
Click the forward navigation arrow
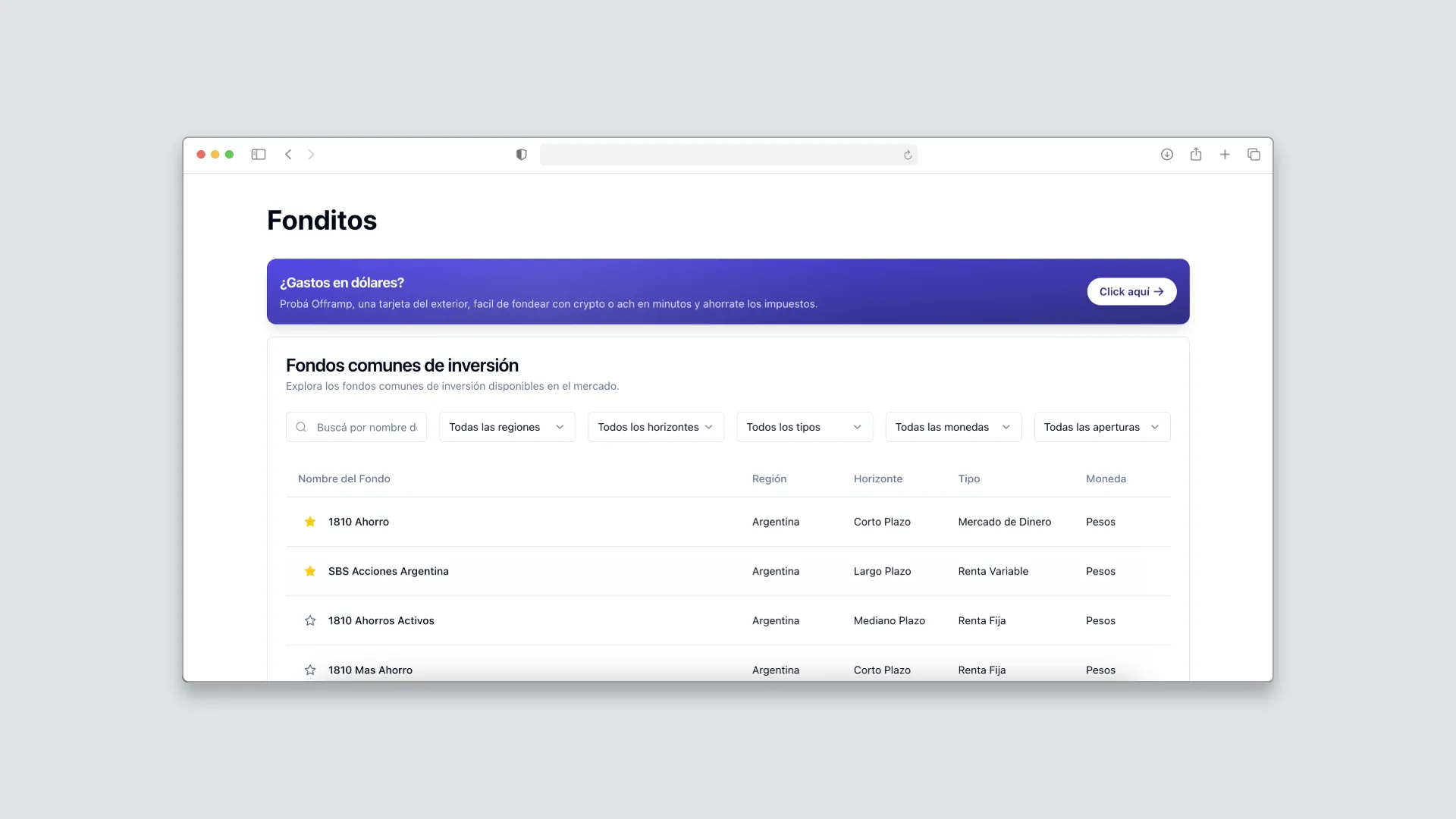pyautogui.click(x=312, y=155)
